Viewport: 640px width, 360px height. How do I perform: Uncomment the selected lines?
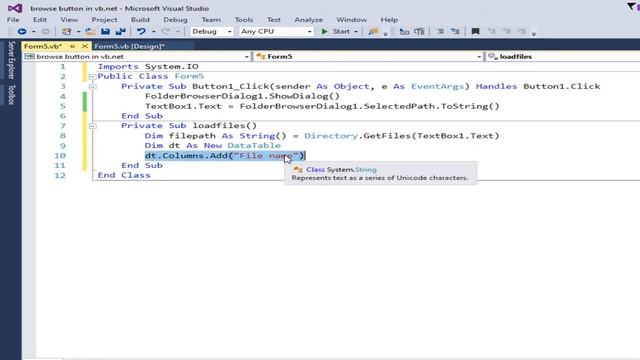pyautogui.click(x=455, y=31)
